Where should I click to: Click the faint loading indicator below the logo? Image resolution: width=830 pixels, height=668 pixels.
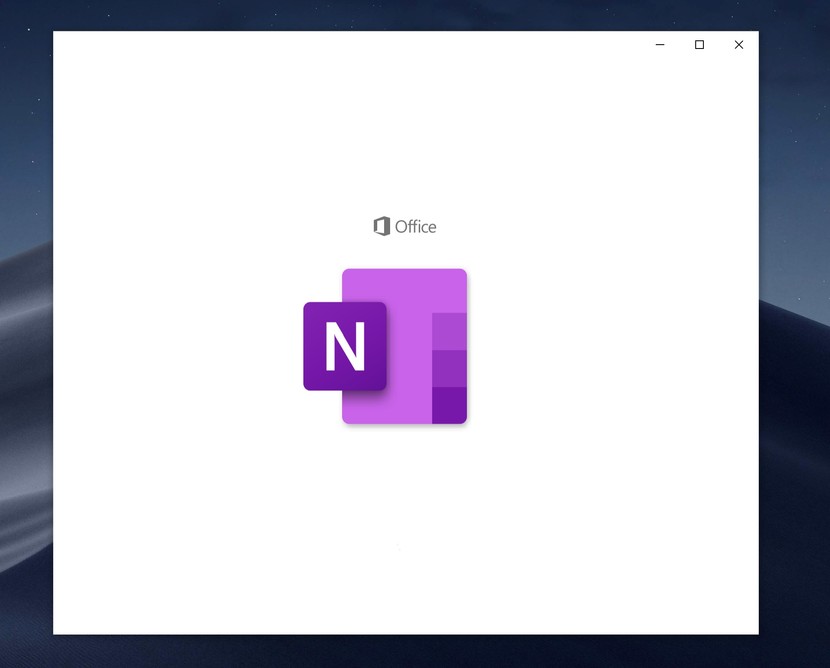pos(398,548)
